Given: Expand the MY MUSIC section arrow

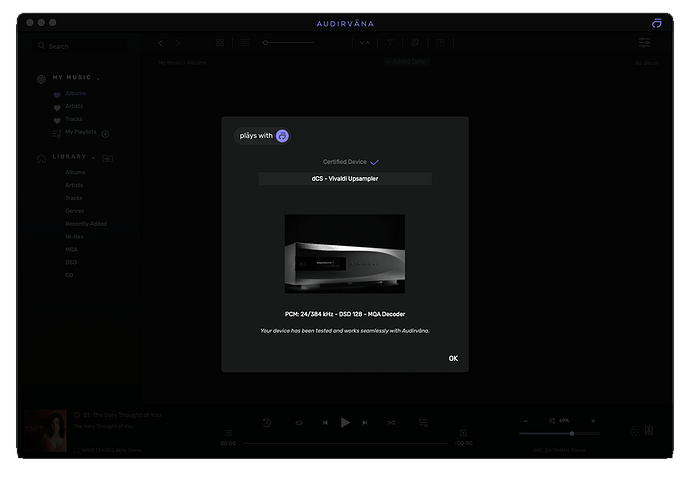Looking at the screenshot, I should pyautogui.click(x=98, y=79).
